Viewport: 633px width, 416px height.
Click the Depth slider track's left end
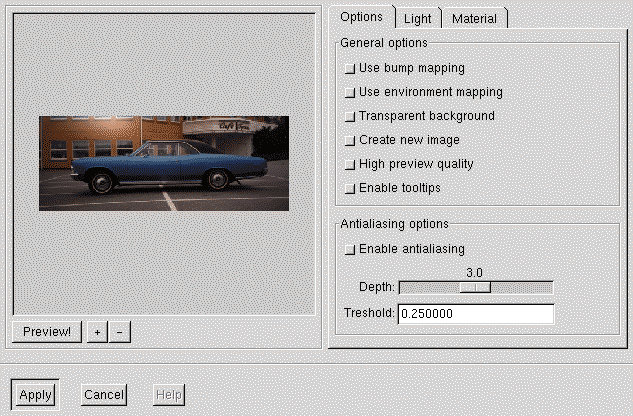[x=405, y=288]
